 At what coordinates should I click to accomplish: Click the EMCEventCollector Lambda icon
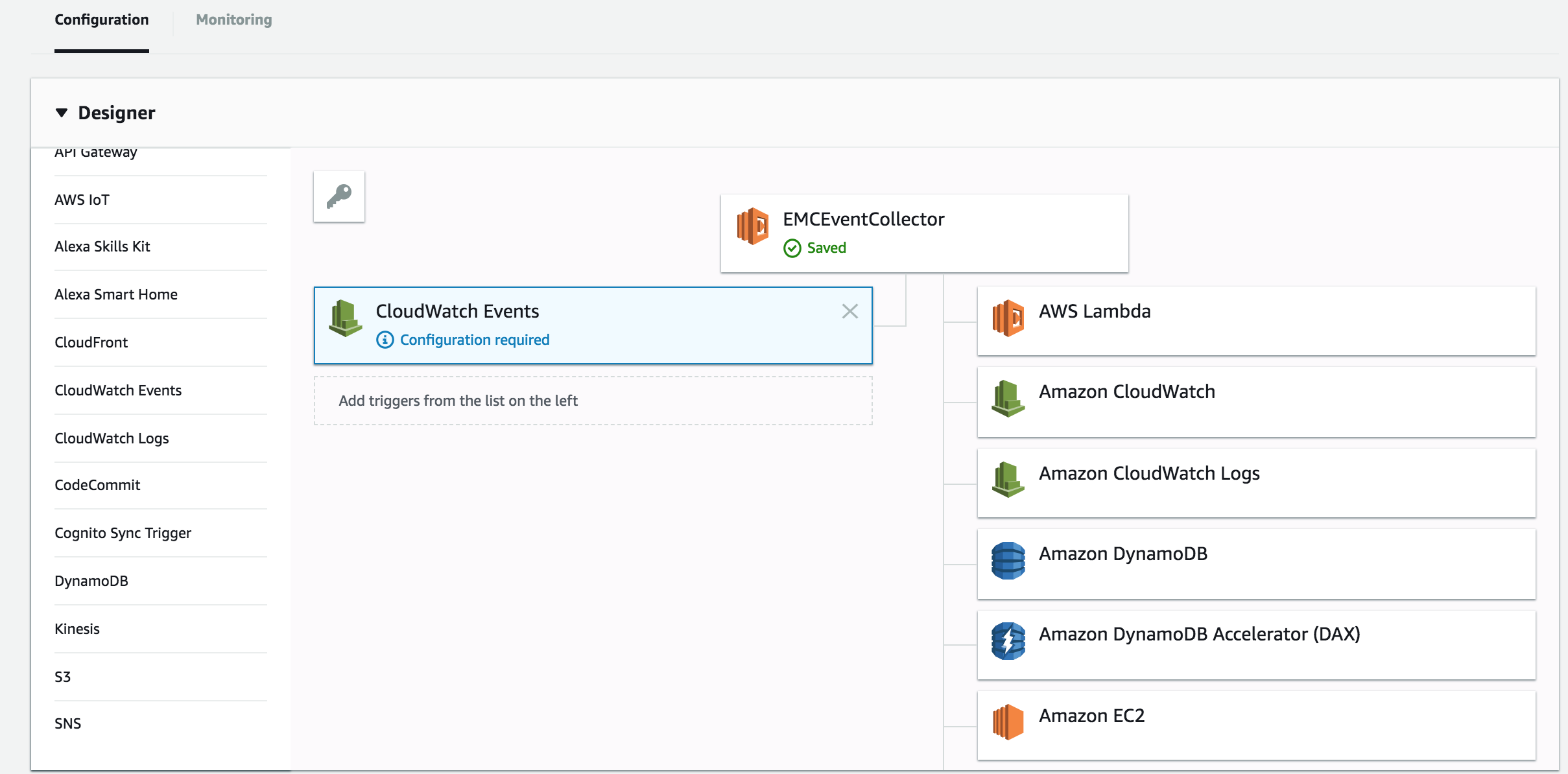click(753, 226)
